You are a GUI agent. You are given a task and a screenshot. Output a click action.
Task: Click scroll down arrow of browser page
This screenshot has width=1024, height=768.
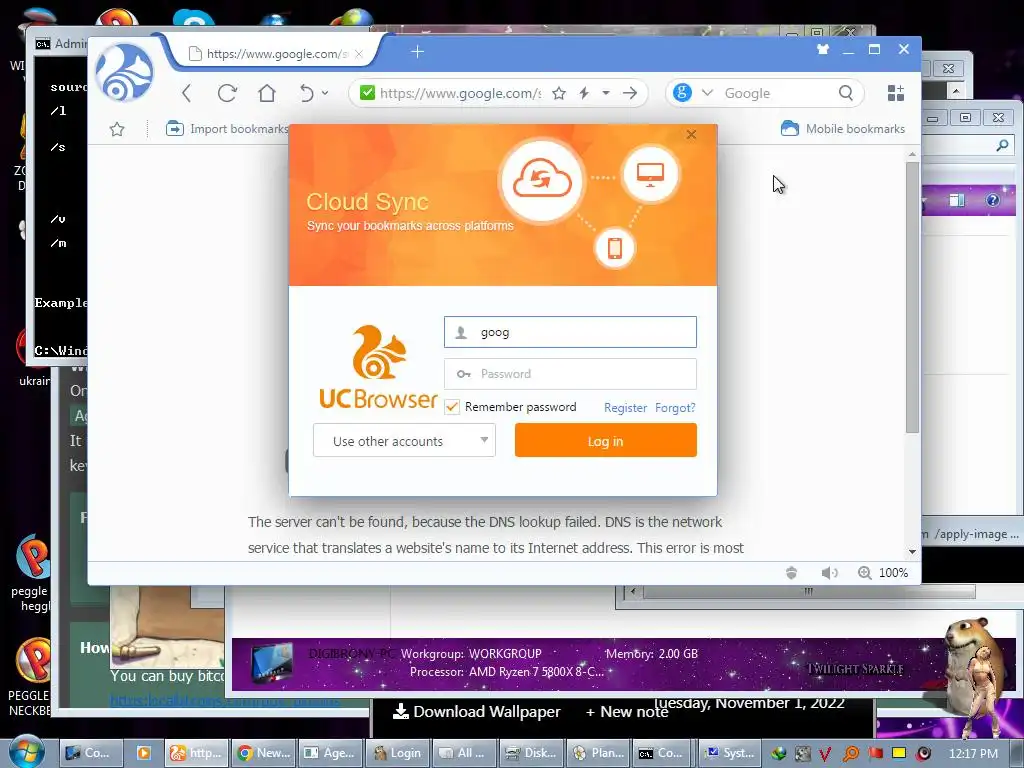click(x=912, y=552)
